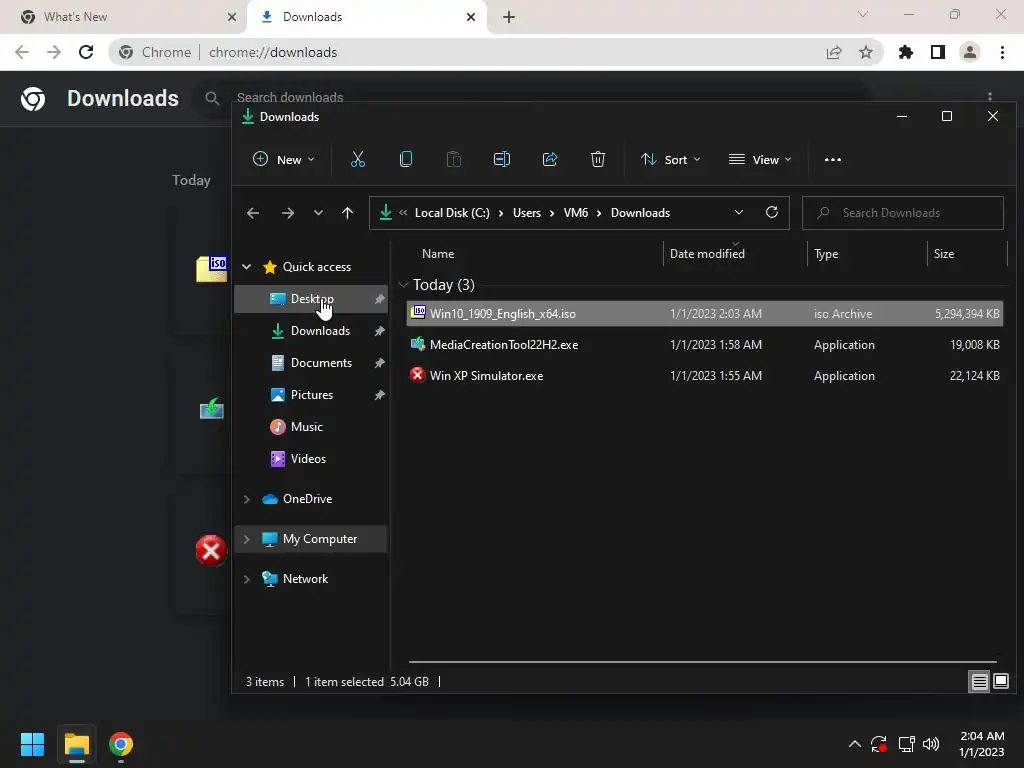Image resolution: width=1024 pixels, height=768 pixels.
Task: Click the Rename icon in Explorer toolbar
Action: pyautogui.click(x=502, y=159)
